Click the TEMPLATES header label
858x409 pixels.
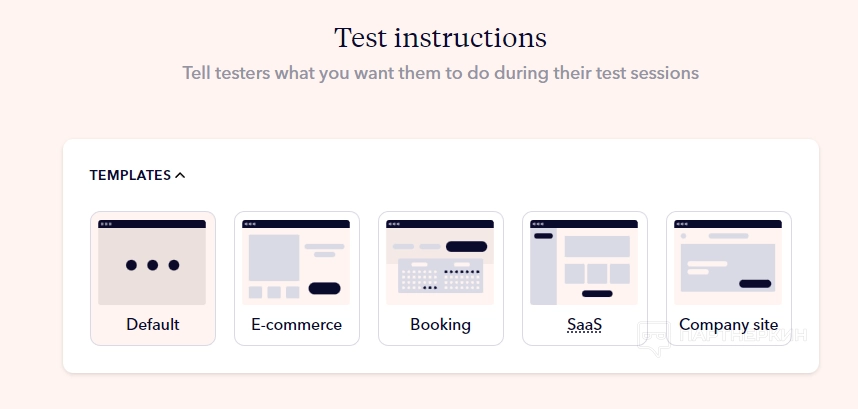(130, 175)
